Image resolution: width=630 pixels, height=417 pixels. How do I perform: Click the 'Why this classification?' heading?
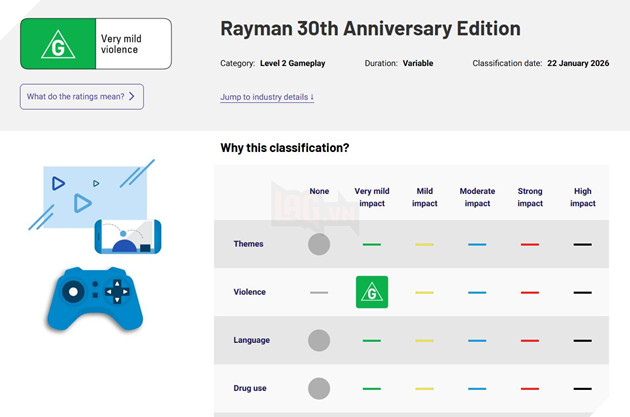pos(284,148)
